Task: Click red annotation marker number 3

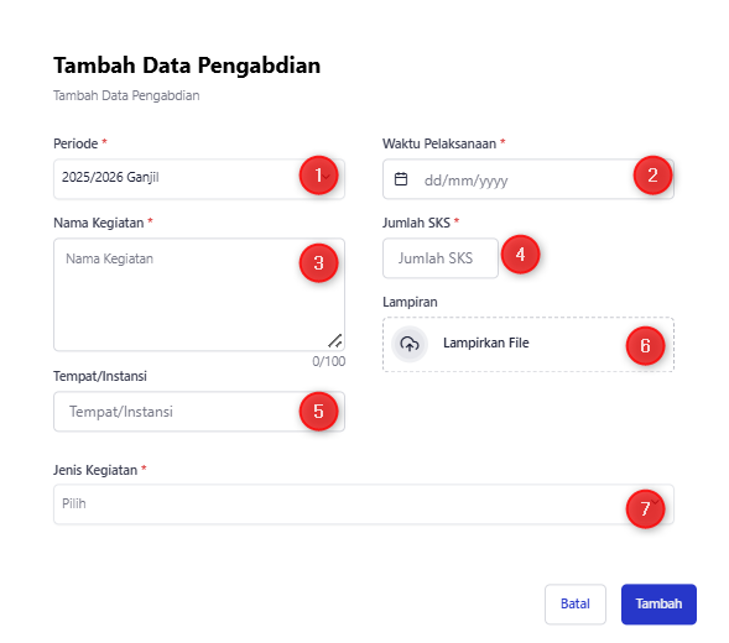Action: point(318,263)
